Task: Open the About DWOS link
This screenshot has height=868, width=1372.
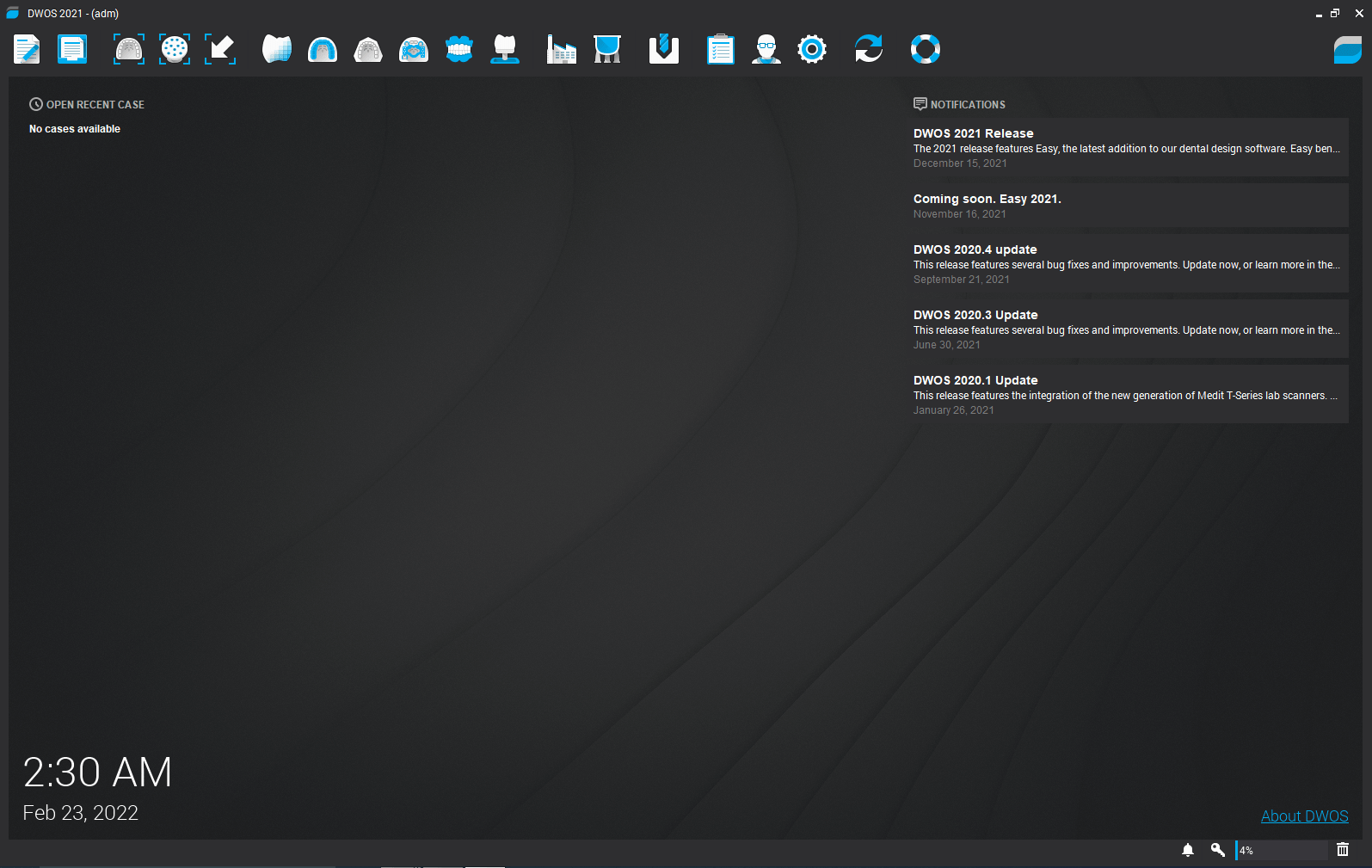Action: pos(1304,816)
